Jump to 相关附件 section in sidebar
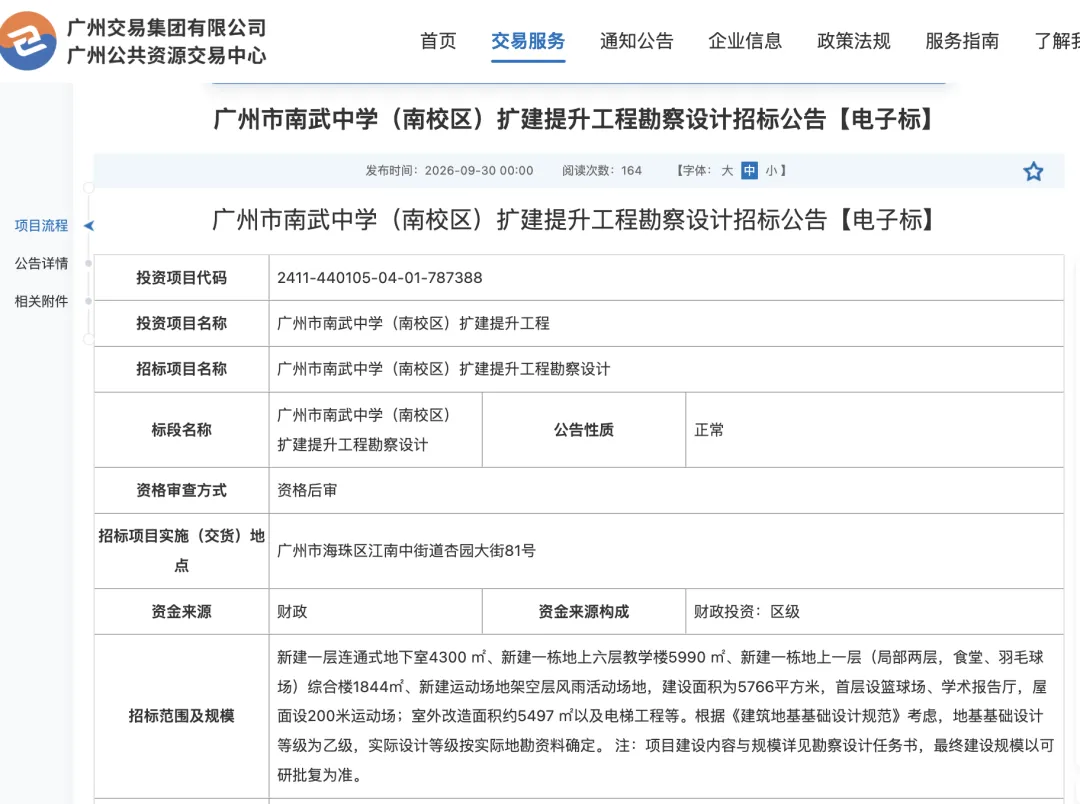 point(41,301)
